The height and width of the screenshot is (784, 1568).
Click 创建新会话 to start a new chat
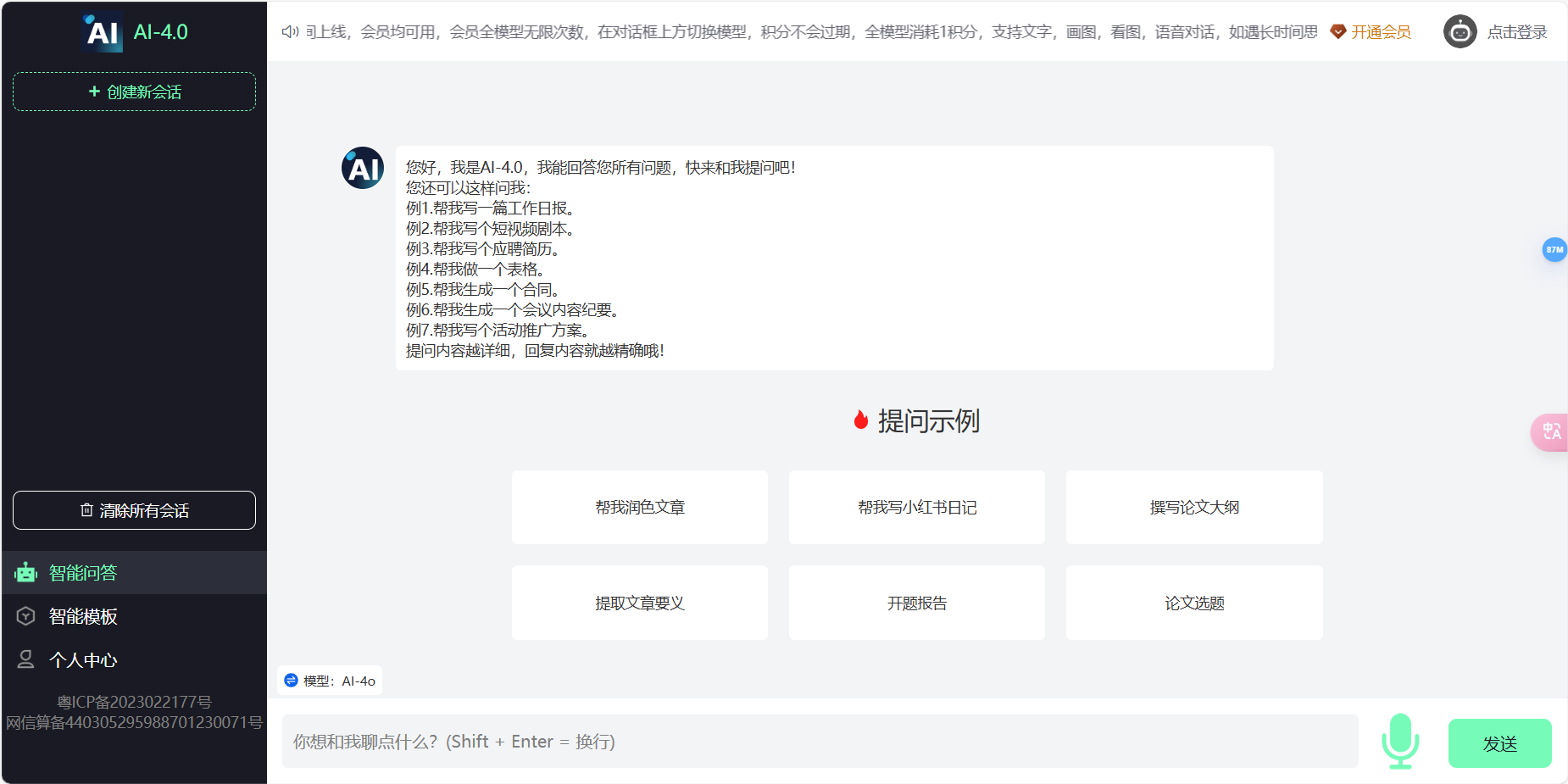click(x=134, y=92)
